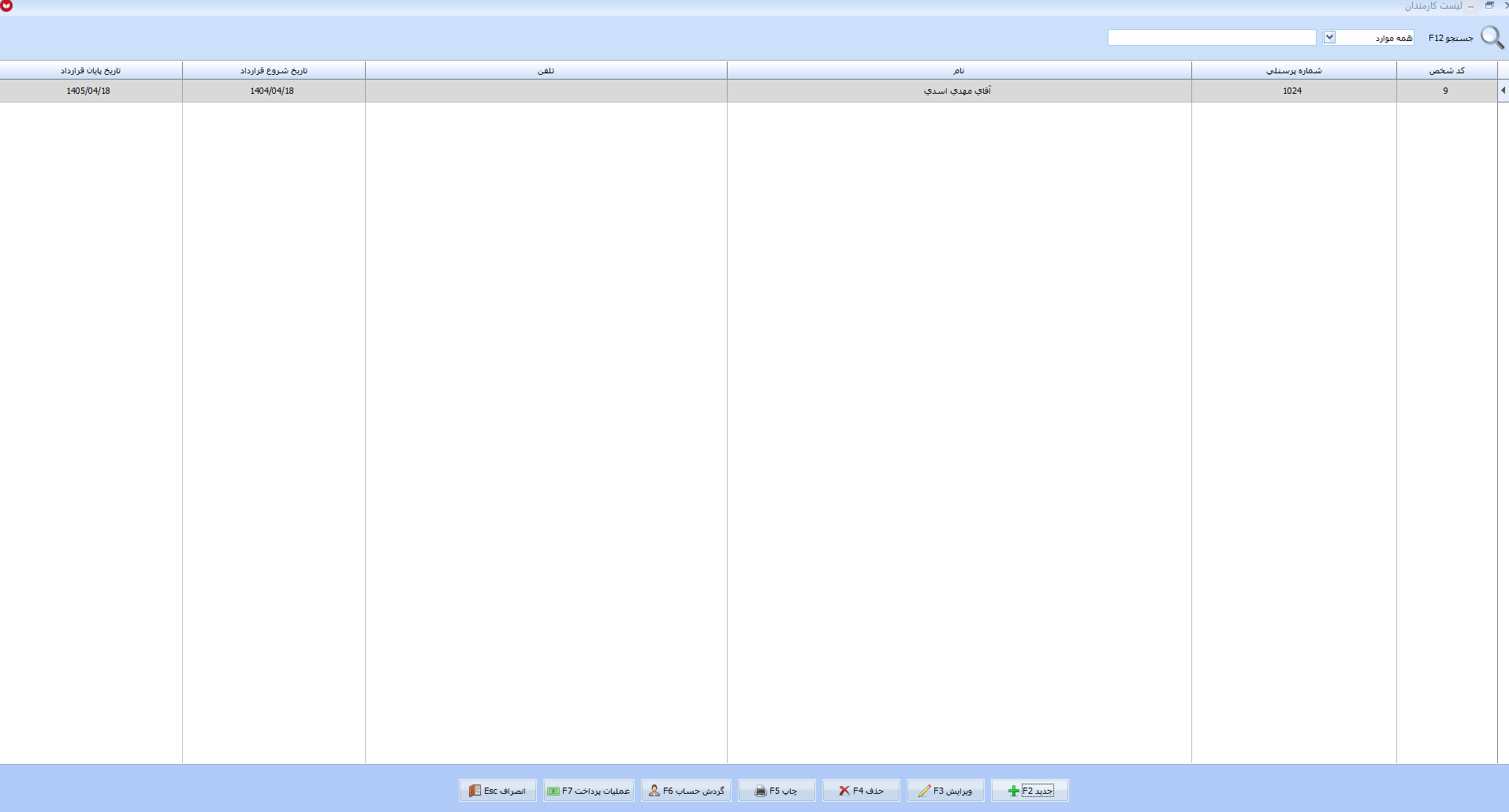This screenshot has height=812, width=1509.
Task: Click the چاپ F5 print button
Action: [x=777, y=790]
